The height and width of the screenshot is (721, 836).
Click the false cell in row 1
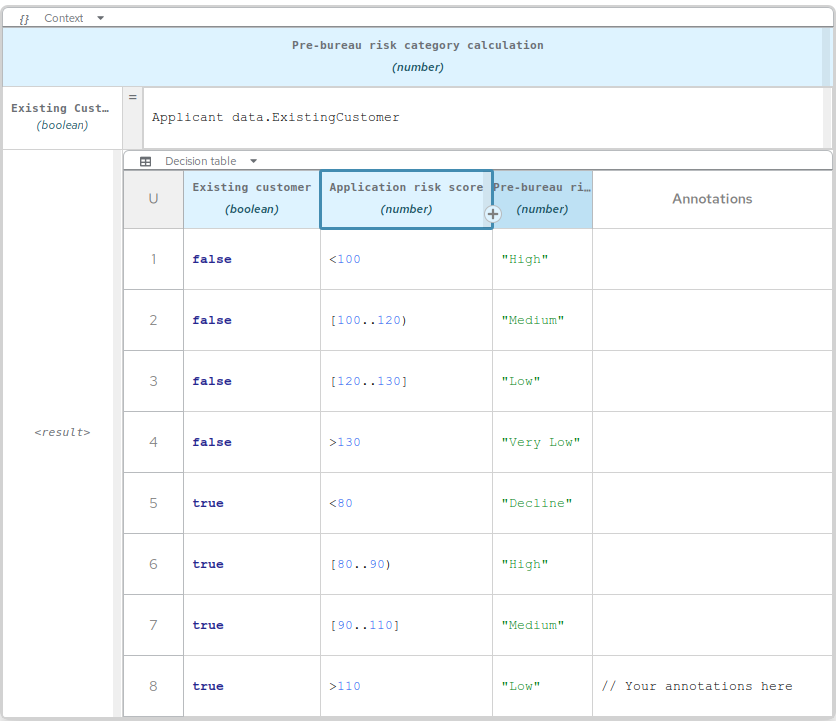(252, 259)
